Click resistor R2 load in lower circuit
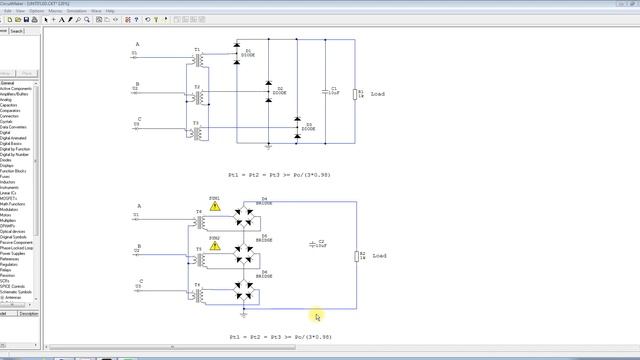 pyautogui.click(x=356, y=256)
